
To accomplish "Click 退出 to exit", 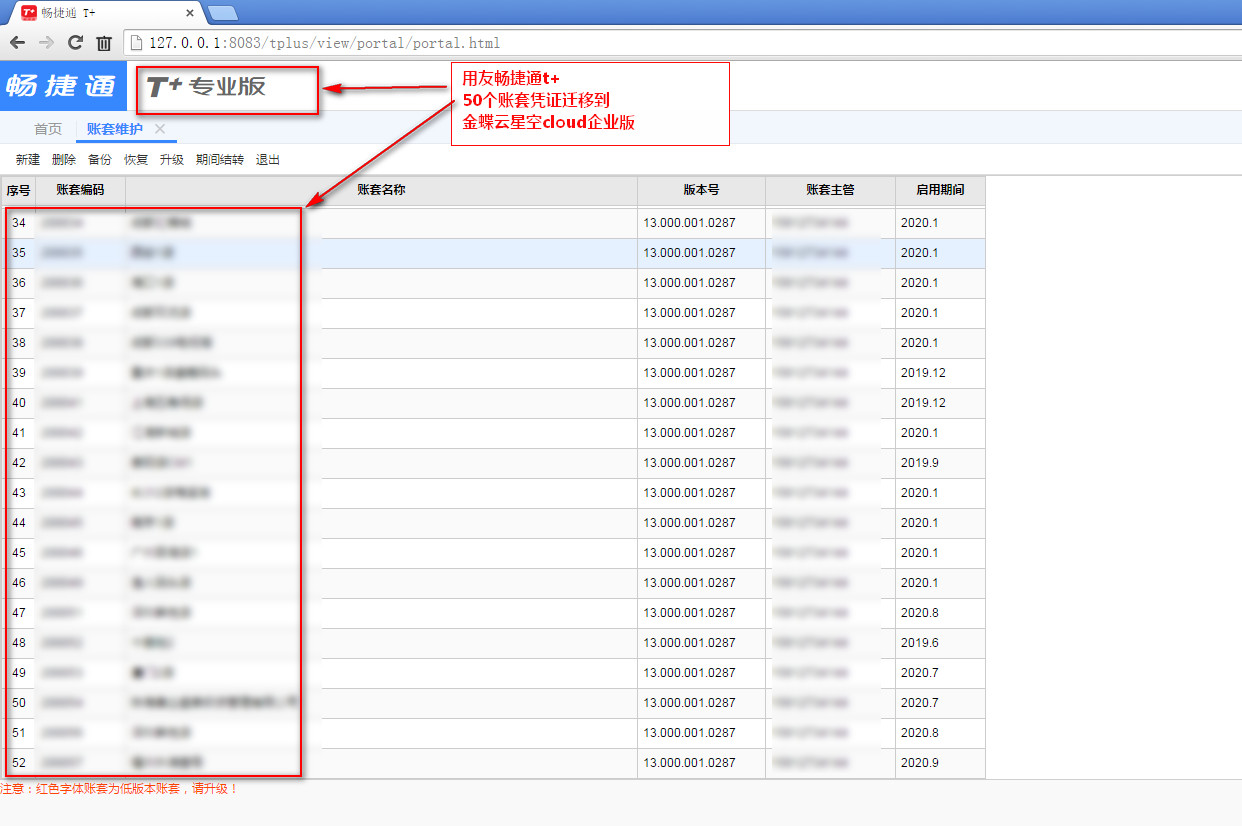I will 268,160.
